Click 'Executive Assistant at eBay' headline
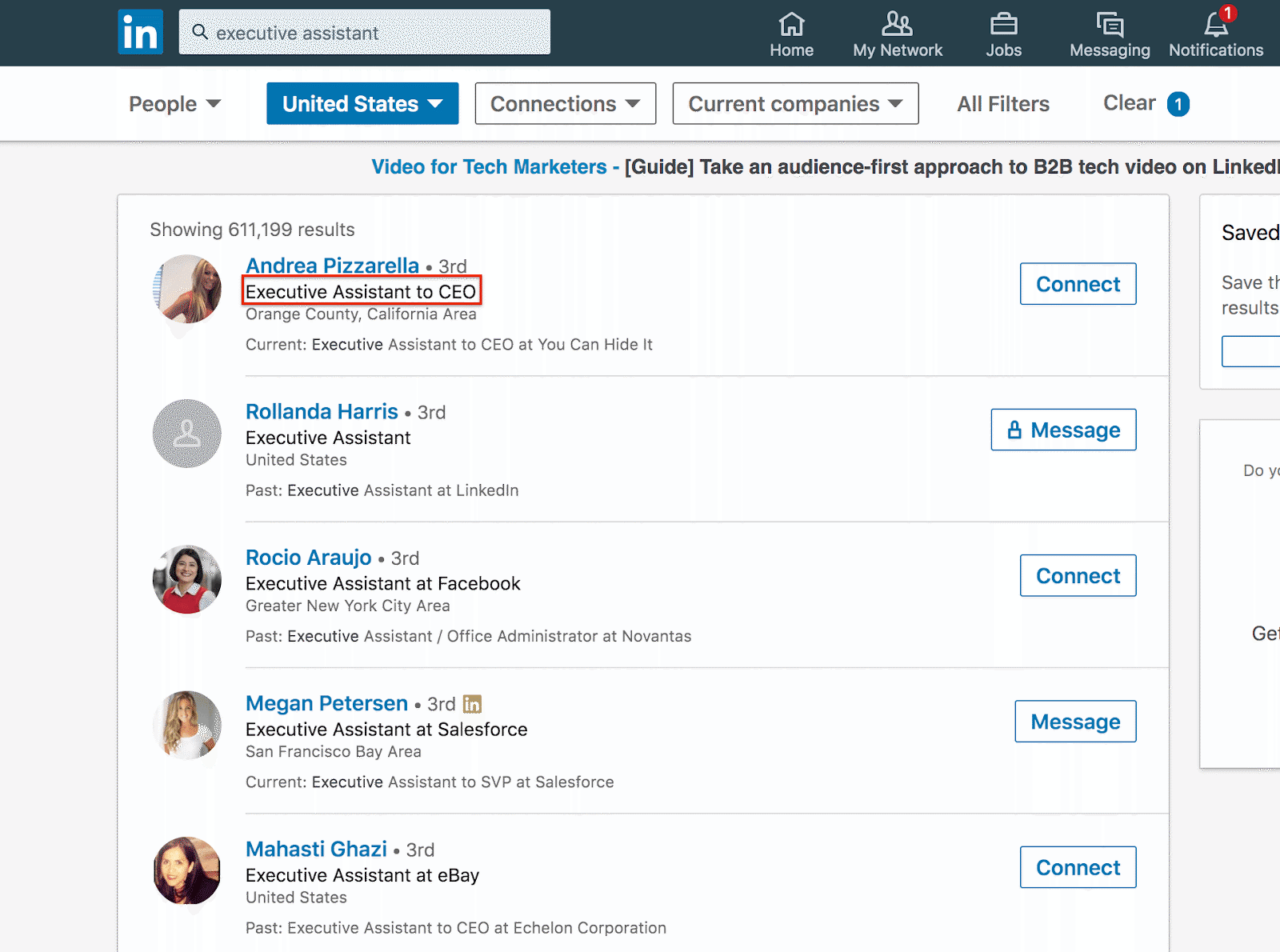Viewport: 1280px width, 952px height. pos(362,875)
